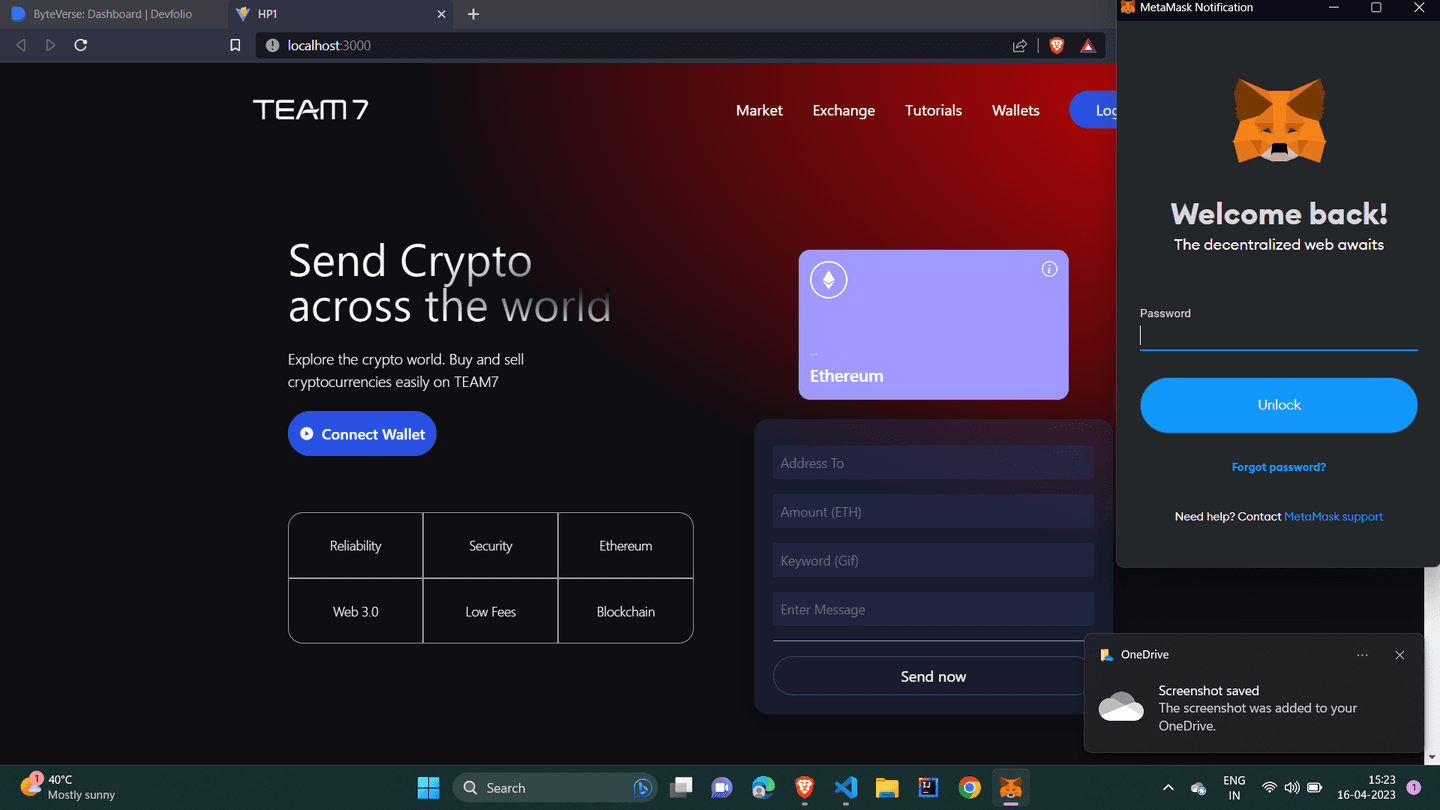Click the Send now button
The height and width of the screenshot is (810, 1440).
pos(933,676)
